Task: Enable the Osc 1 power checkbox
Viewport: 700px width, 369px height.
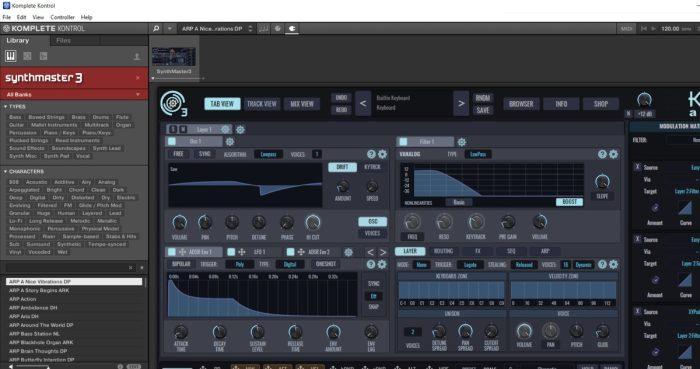Action: [172, 142]
